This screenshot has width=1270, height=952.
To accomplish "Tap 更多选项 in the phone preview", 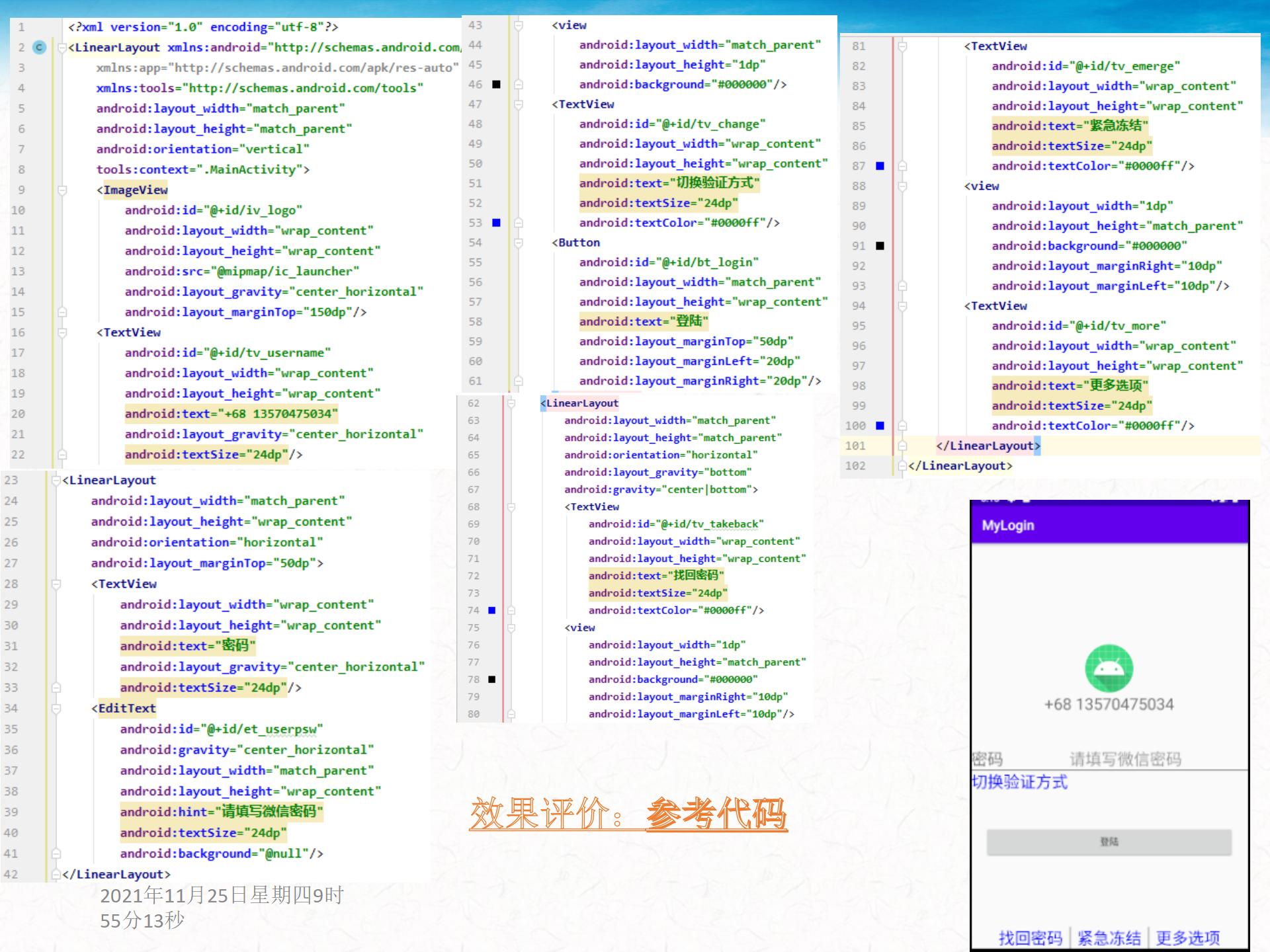I will (1187, 937).
